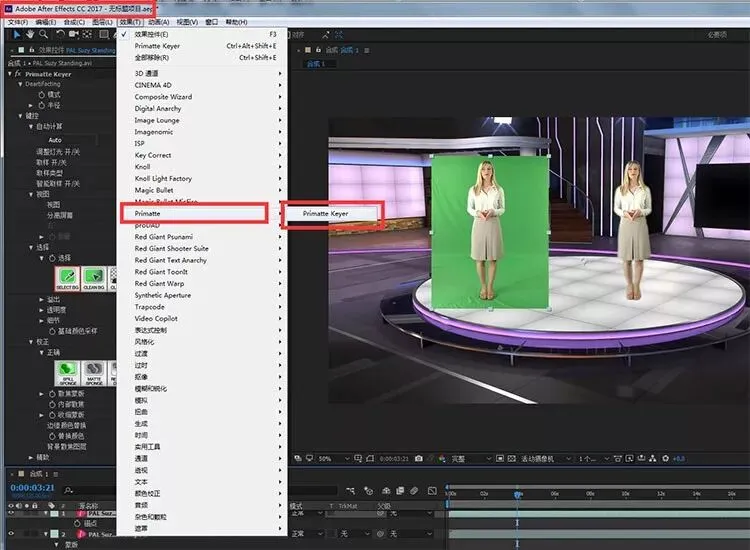Click the MATTE SPONGE icon
750x550 pixels.
point(93,373)
